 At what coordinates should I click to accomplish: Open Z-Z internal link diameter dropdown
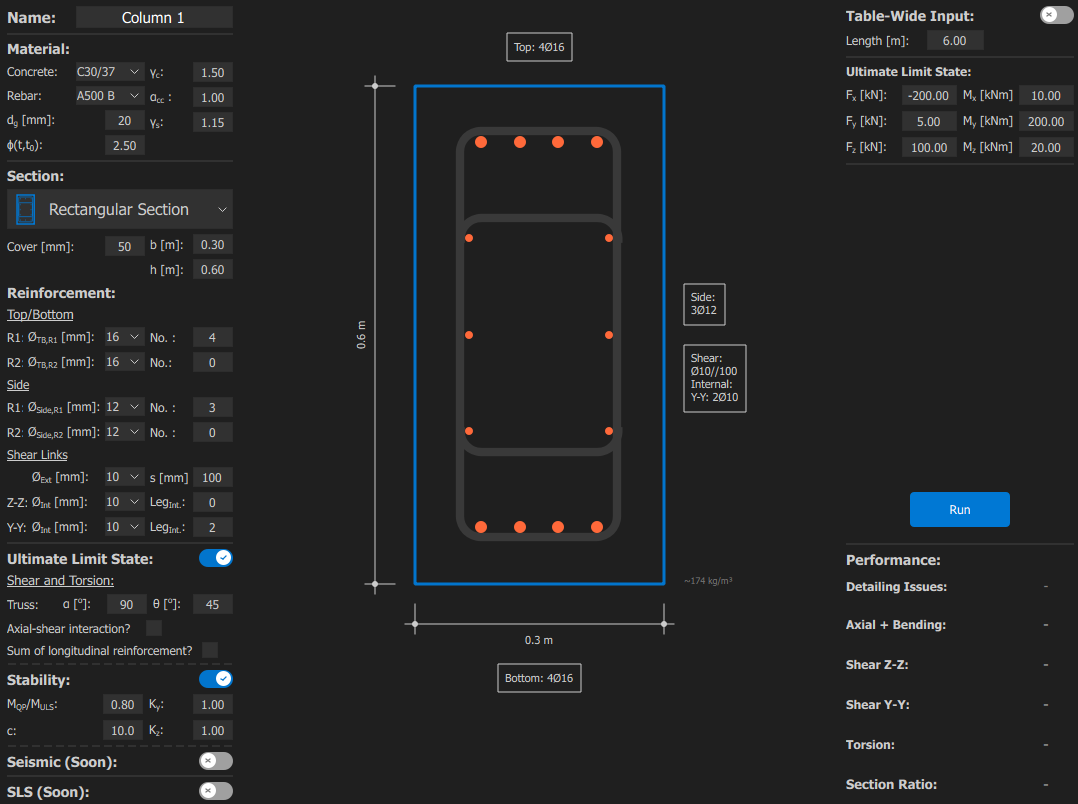pos(124,502)
